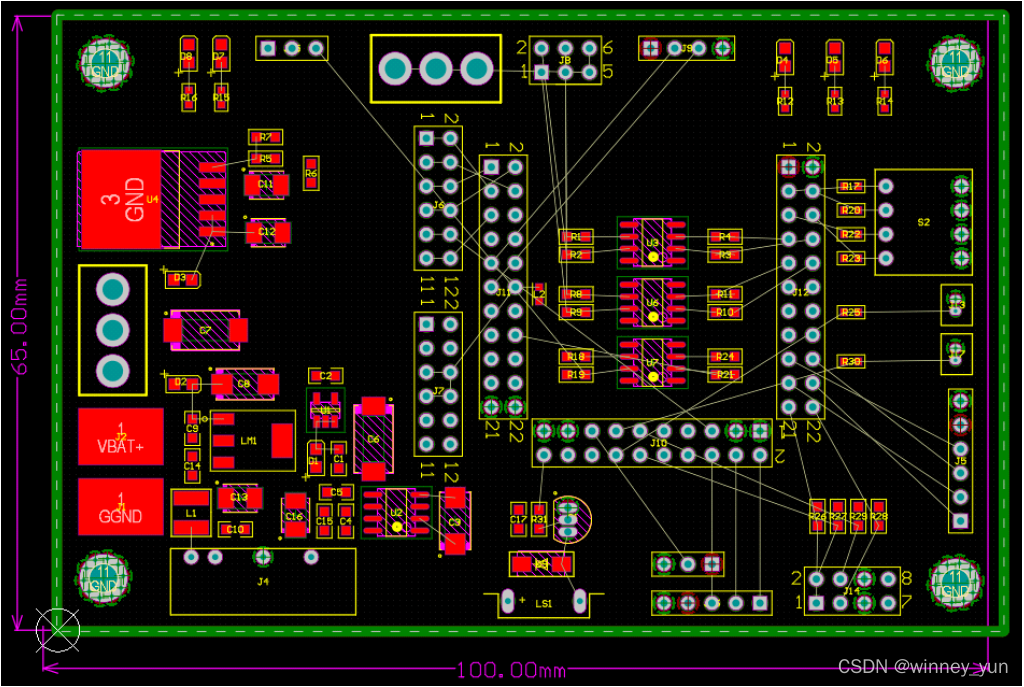Image resolution: width=1024 pixels, height=687 pixels.
Task: Select the 65.00mm height dimension text
Action: tap(20, 327)
